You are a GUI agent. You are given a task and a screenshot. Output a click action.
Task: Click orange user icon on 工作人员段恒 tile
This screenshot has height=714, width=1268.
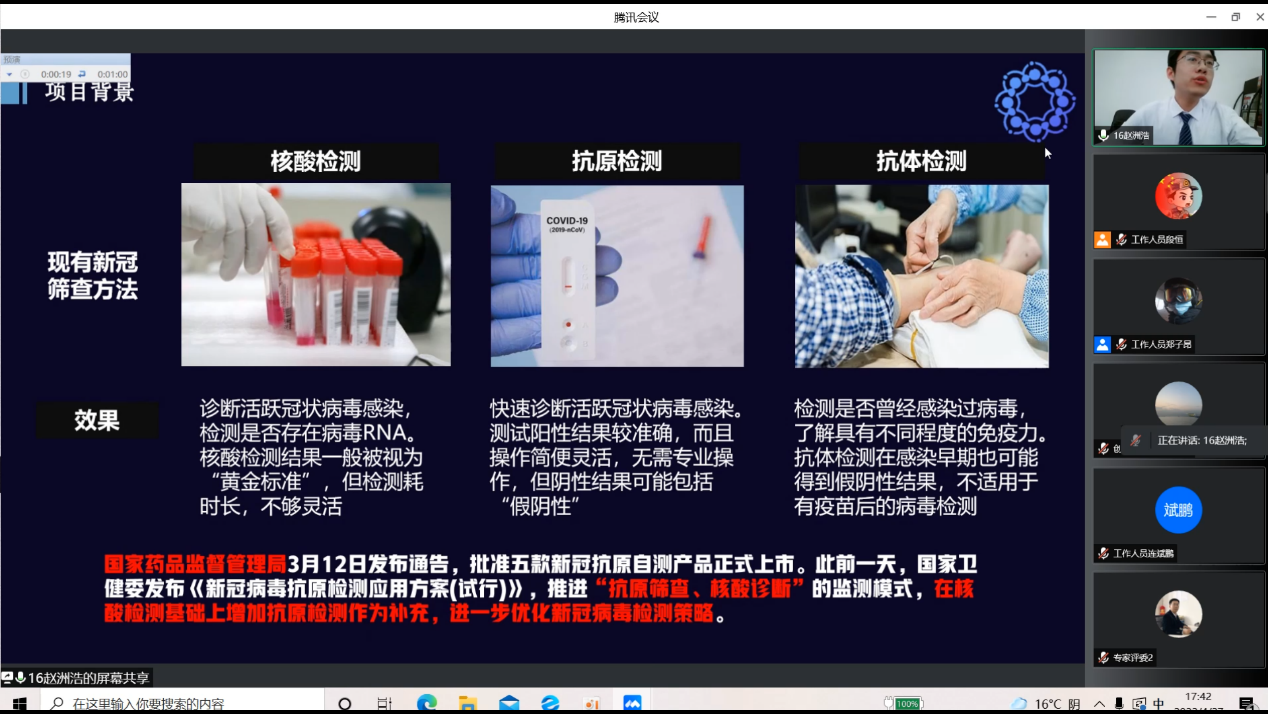[1102, 240]
